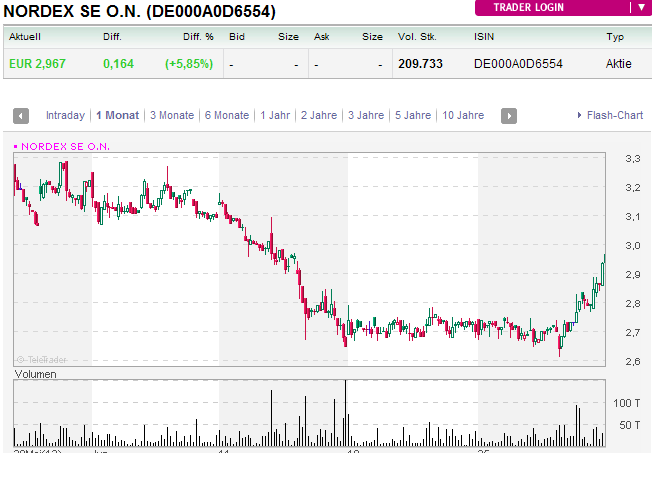The height and width of the screenshot is (502, 656).
Task: Show the 1 Jahr chart
Action: point(275,115)
